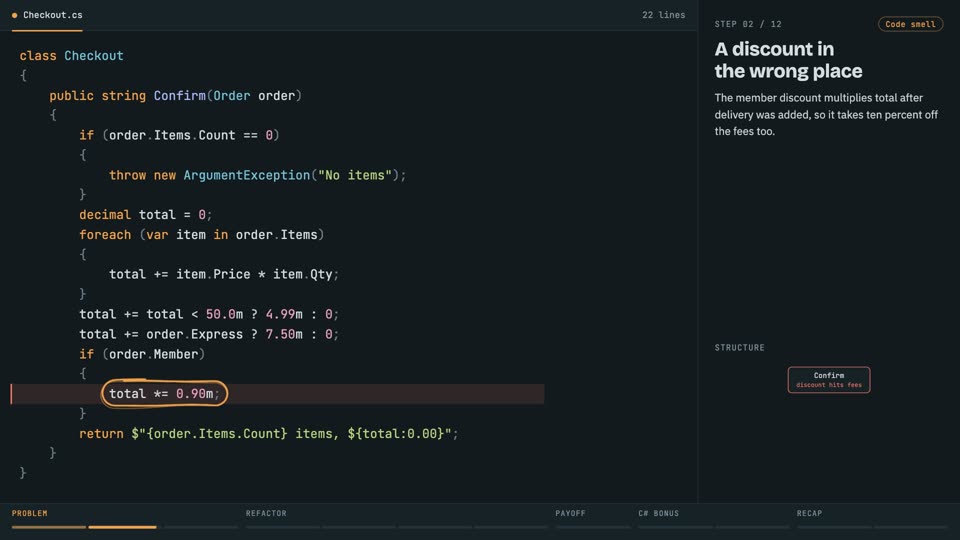Click the "No items" string literal

(x=355, y=175)
